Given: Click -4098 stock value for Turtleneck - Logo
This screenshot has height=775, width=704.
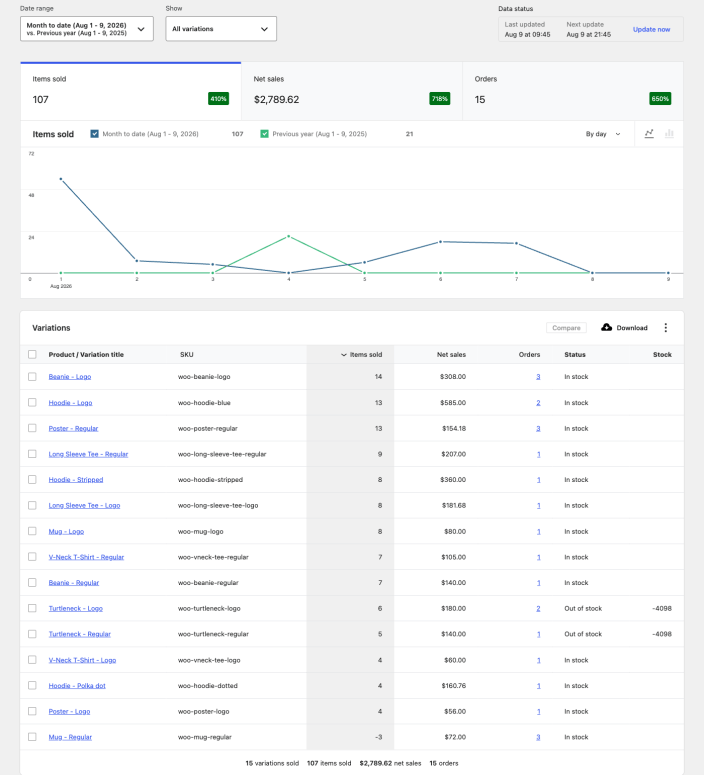Looking at the screenshot, I should click(x=661, y=608).
